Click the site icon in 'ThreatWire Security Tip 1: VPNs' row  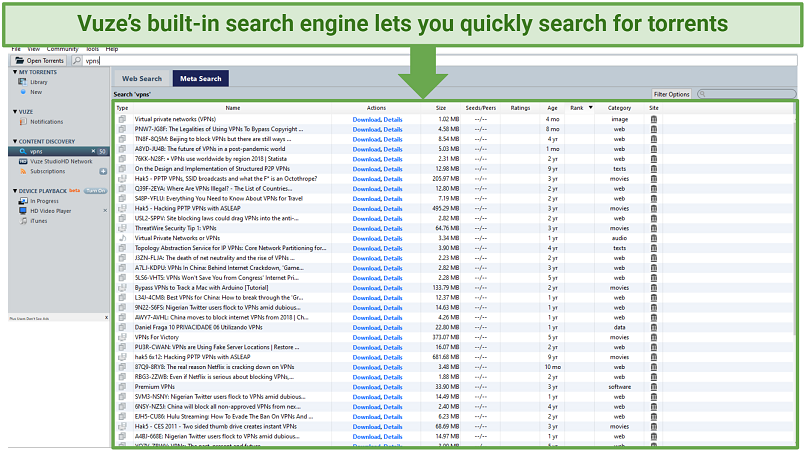click(654, 228)
